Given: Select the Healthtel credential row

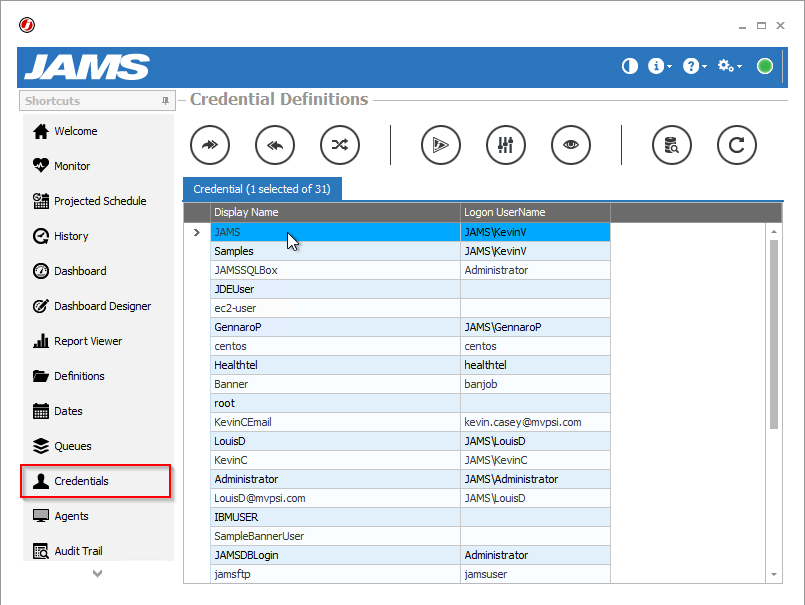Looking at the screenshot, I should [410, 365].
